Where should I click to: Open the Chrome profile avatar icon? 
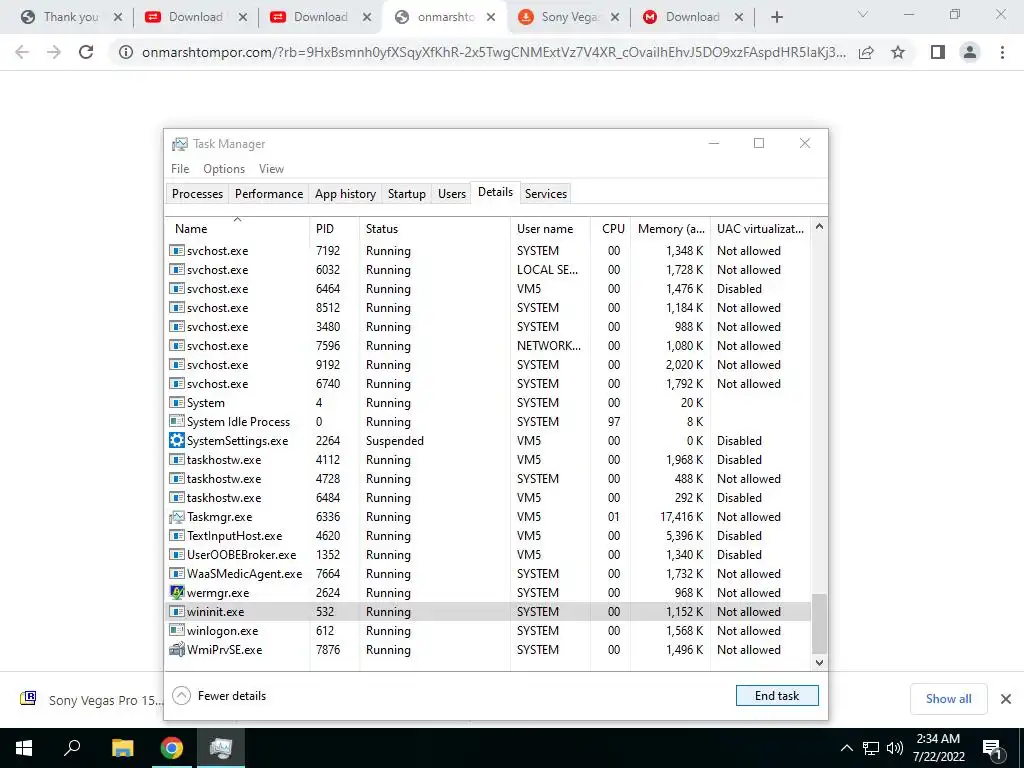pos(970,52)
